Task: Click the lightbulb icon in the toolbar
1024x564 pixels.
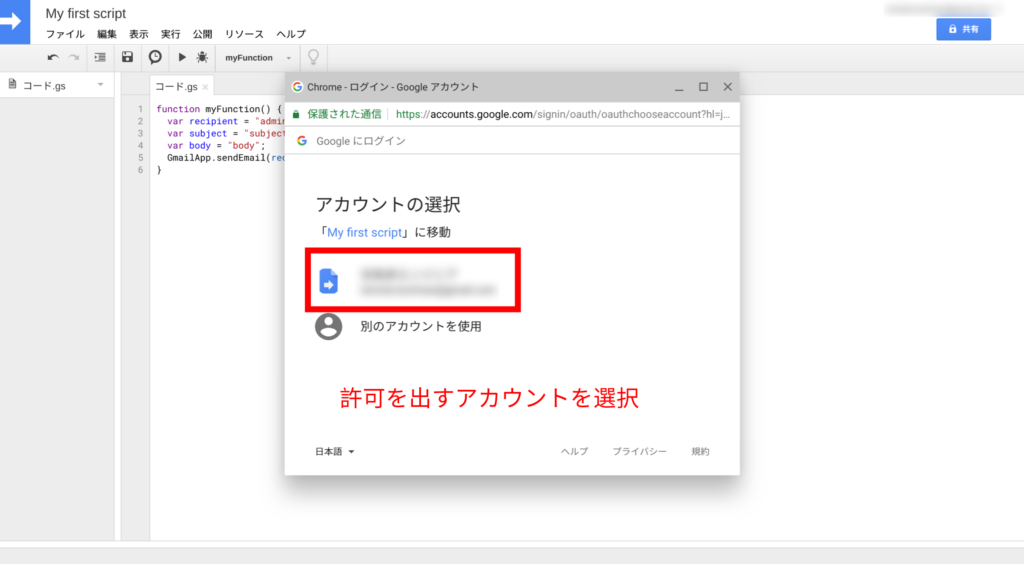Action: click(x=313, y=58)
